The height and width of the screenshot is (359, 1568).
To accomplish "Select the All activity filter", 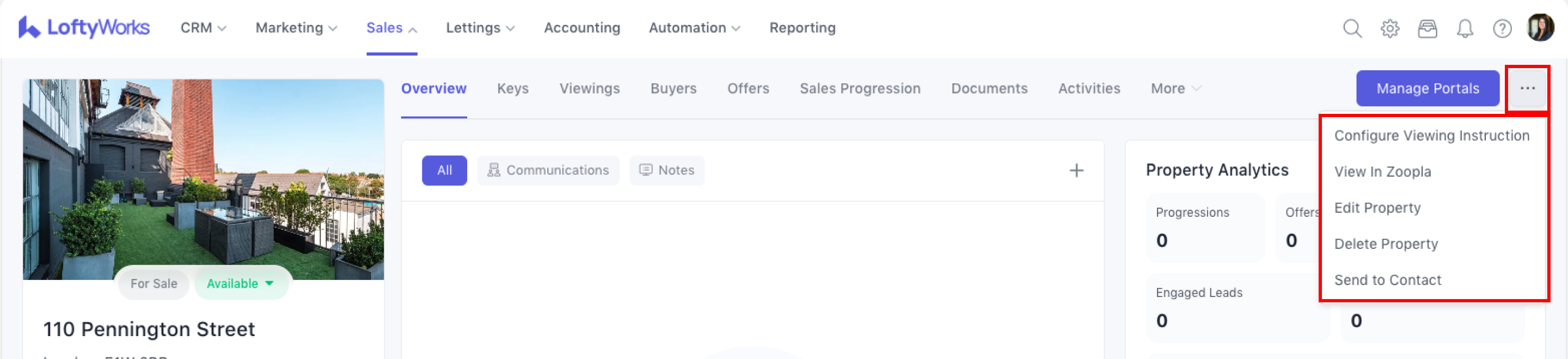I will click(444, 170).
